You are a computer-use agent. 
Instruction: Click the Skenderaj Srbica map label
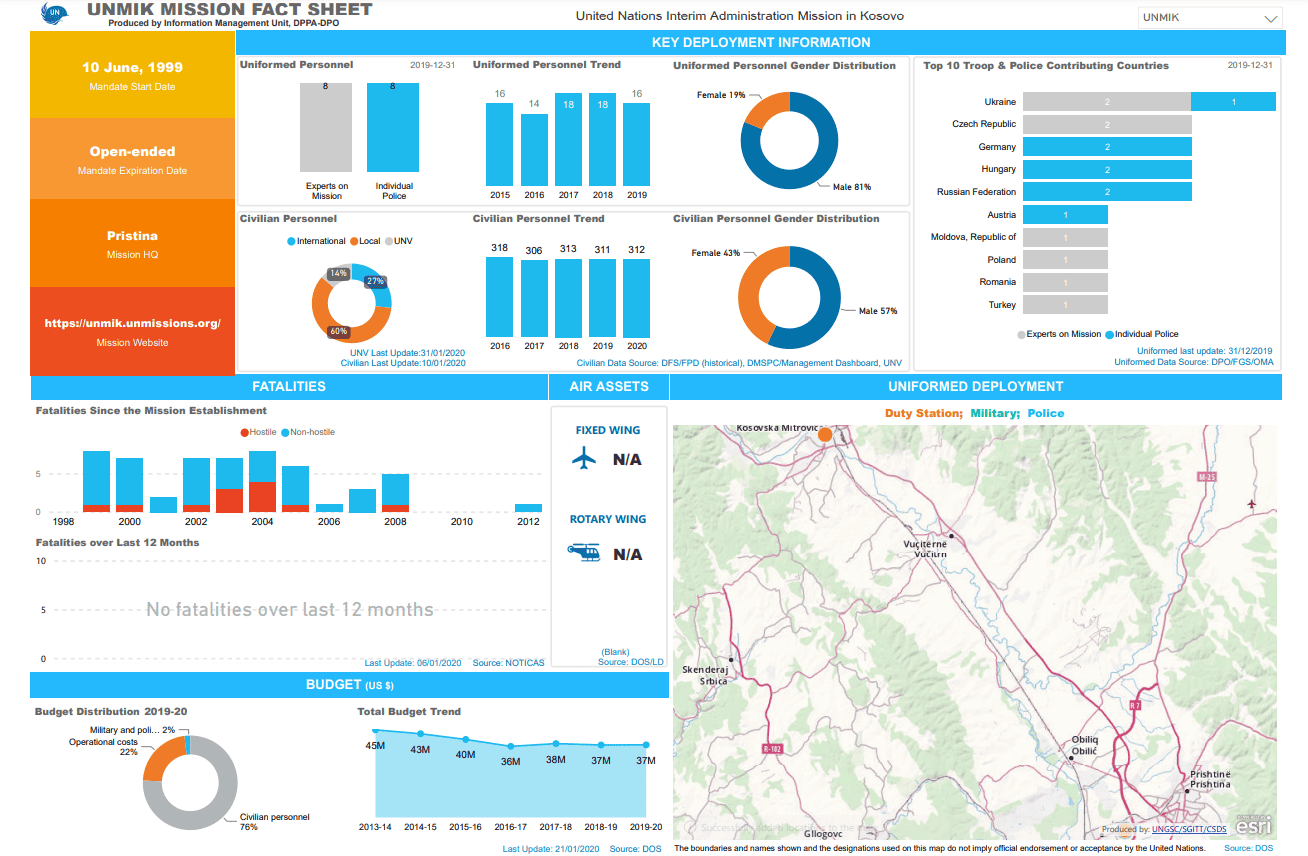(x=707, y=675)
